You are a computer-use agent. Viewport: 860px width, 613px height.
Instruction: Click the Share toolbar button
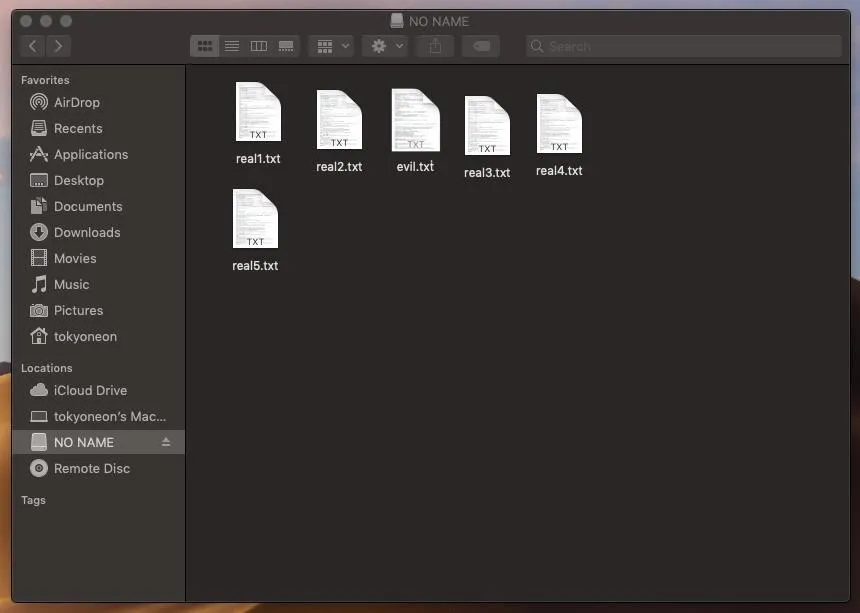coord(435,46)
